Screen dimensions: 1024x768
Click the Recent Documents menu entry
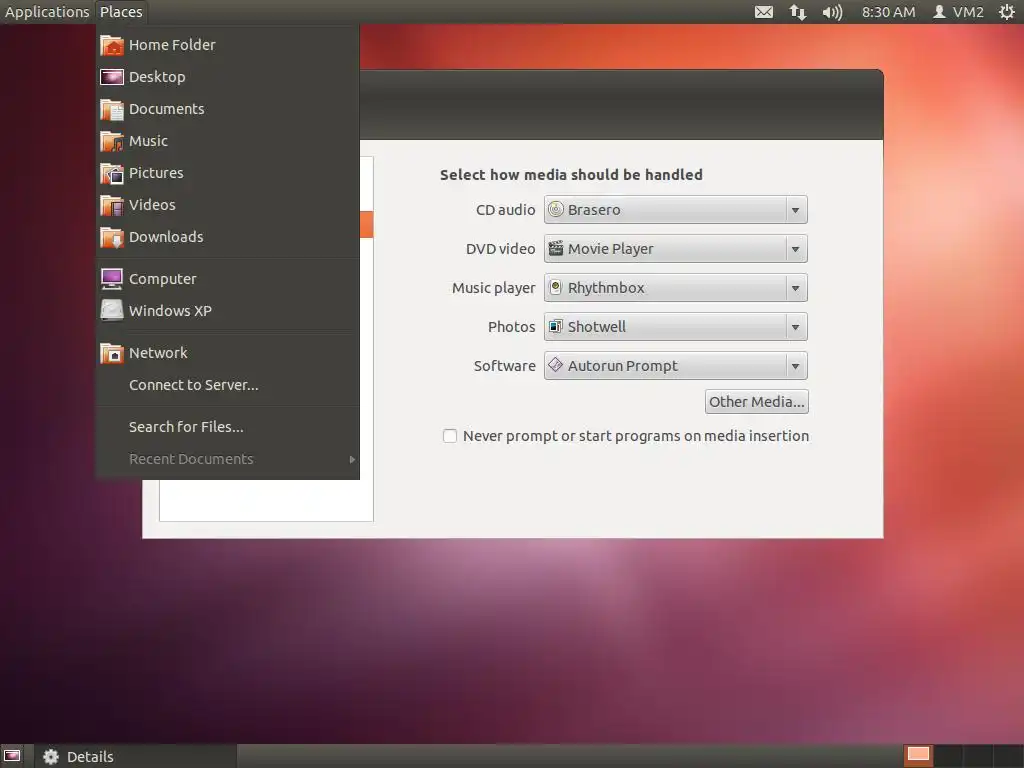[x=228, y=459]
